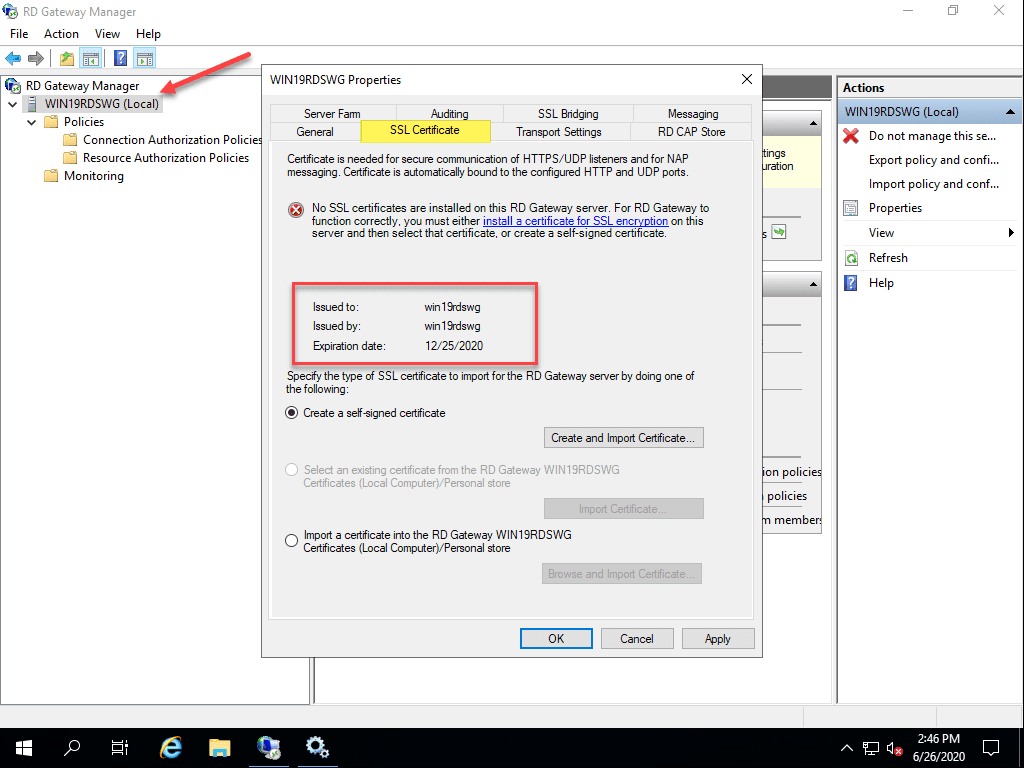1024x768 pixels.
Task: Switch to the Server Farm tab
Action: [332, 113]
